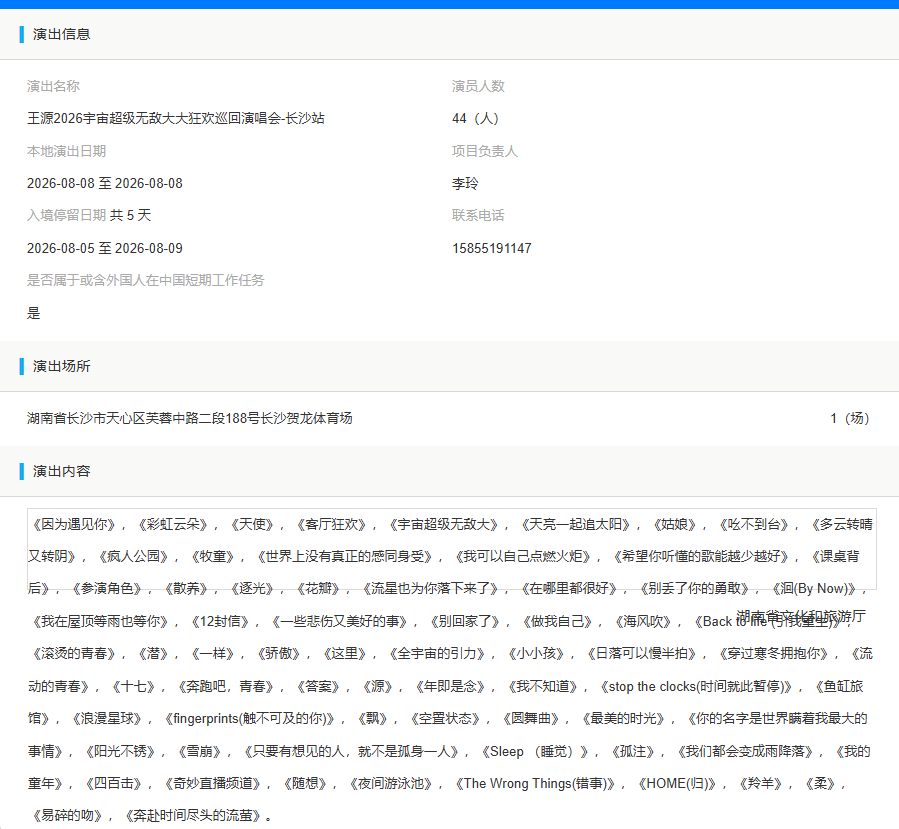Select the song 《夜间游泳池》
The image size is (899, 829).
coord(391,784)
